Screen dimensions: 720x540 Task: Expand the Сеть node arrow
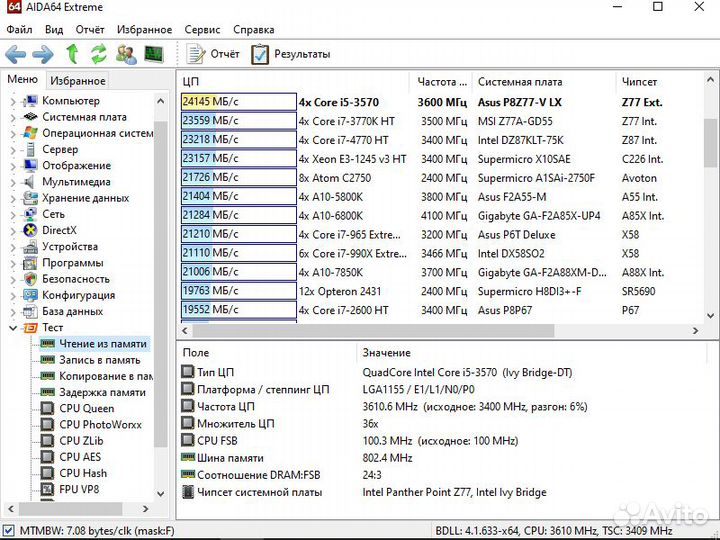(13, 214)
